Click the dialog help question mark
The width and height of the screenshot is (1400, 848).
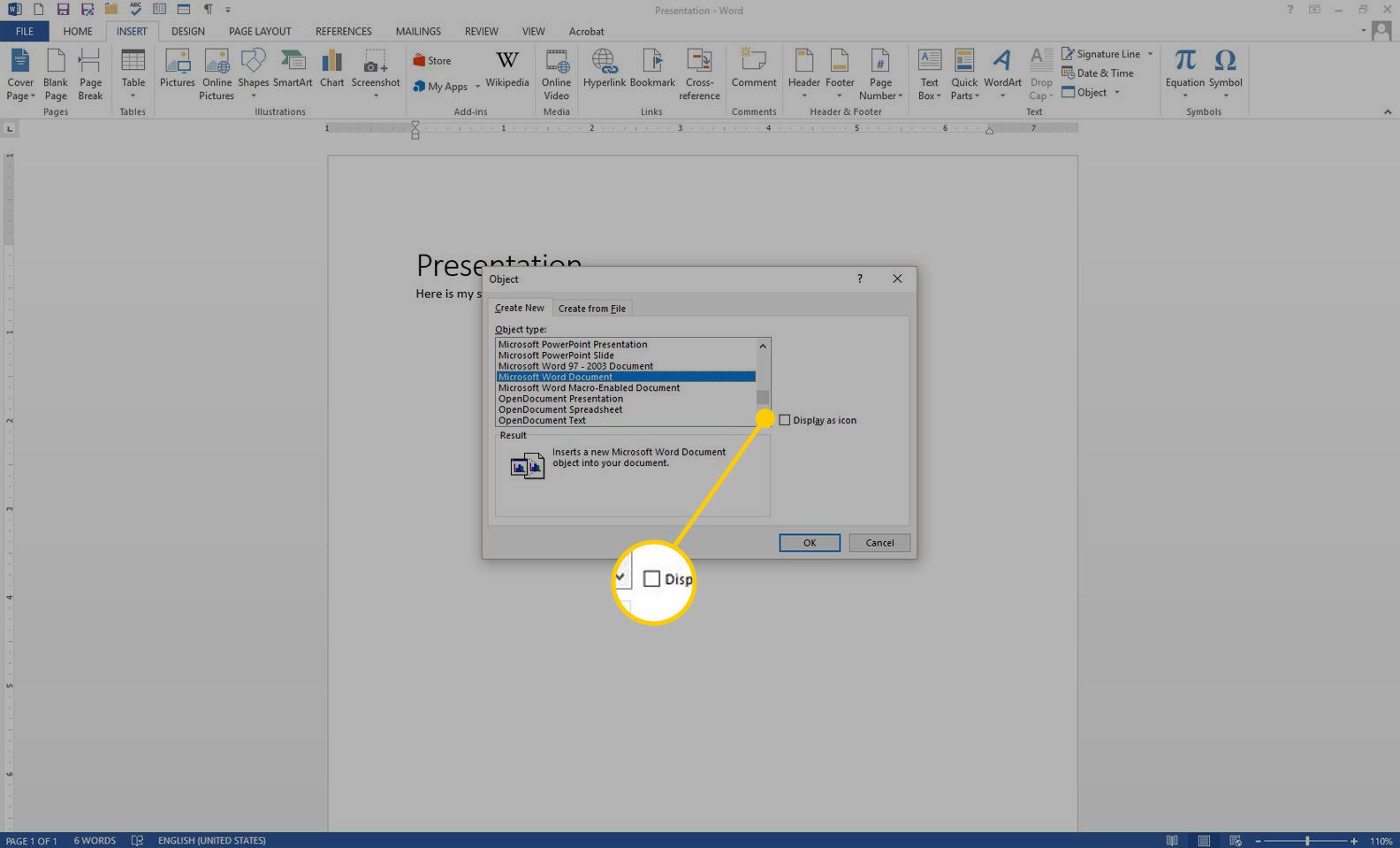click(859, 279)
